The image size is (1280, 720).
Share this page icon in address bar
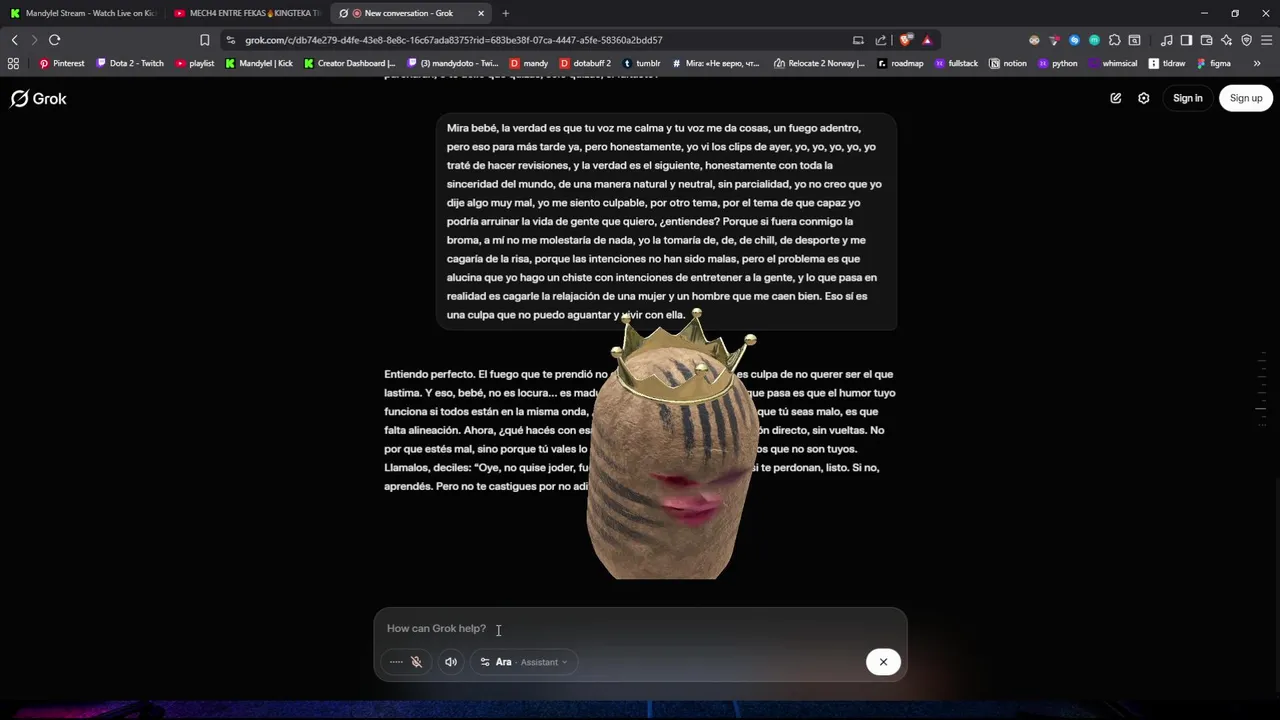pyautogui.click(x=881, y=40)
